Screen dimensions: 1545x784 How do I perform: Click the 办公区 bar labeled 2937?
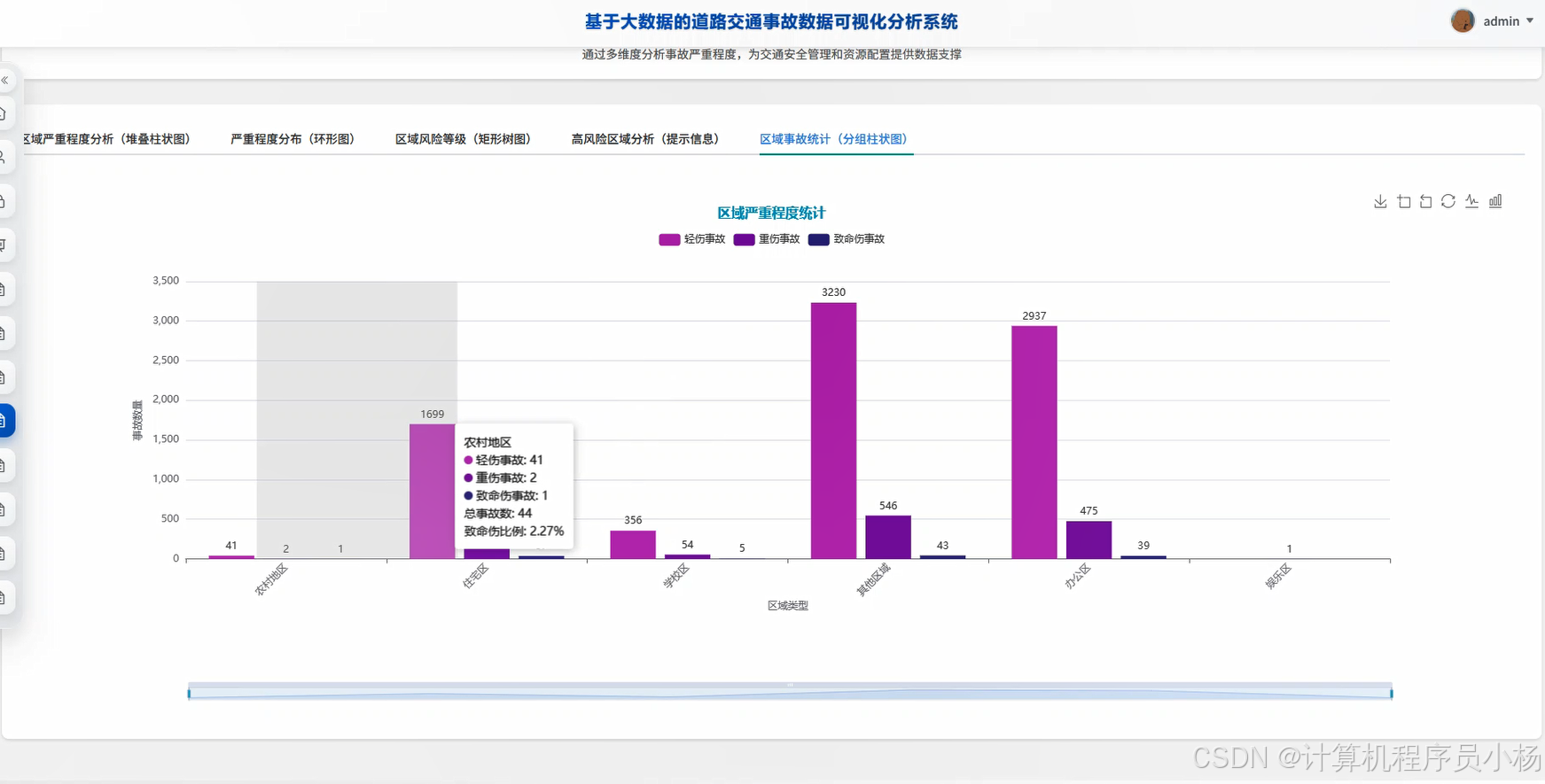pos(1034,442)
